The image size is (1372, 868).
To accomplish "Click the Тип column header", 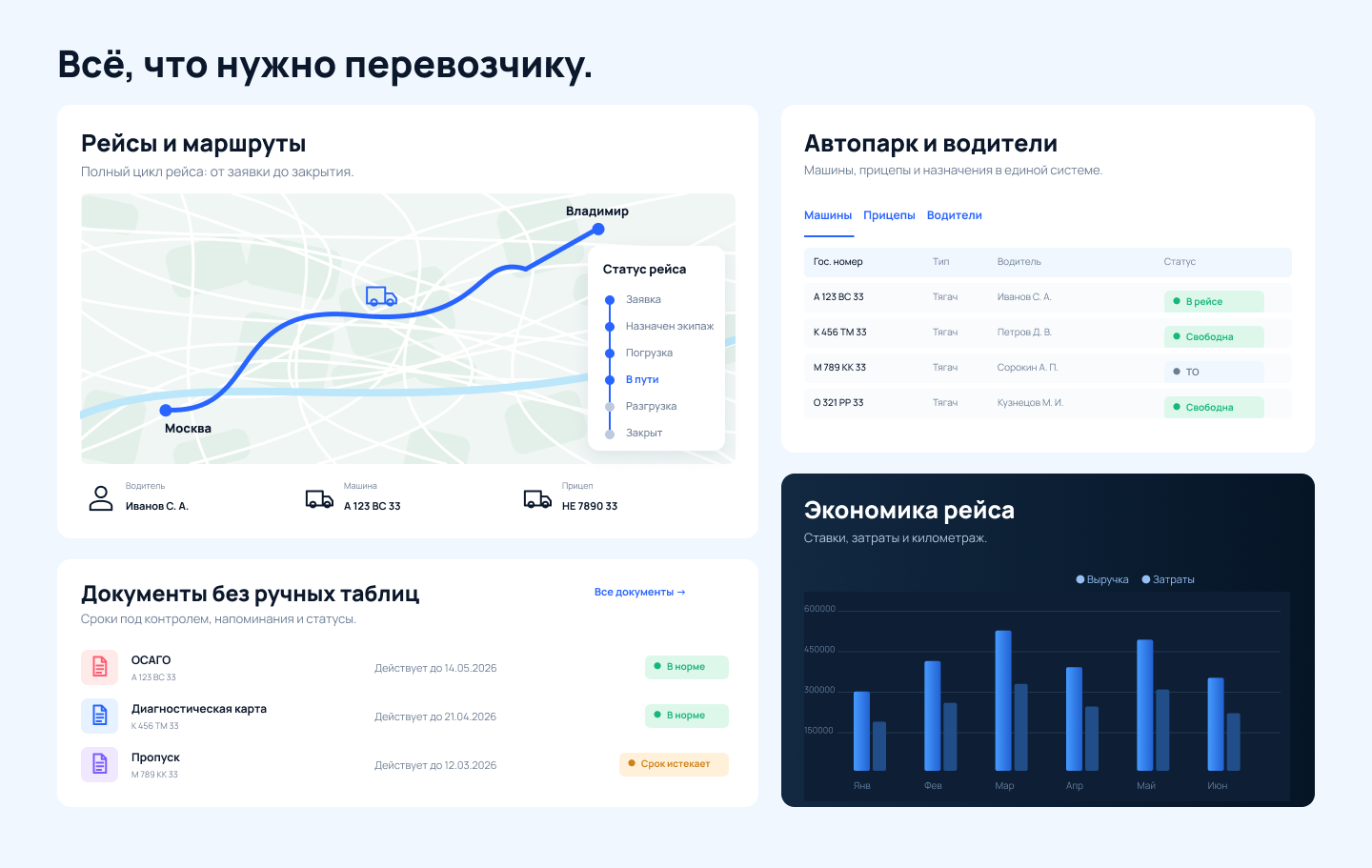I will click(940, 262).
